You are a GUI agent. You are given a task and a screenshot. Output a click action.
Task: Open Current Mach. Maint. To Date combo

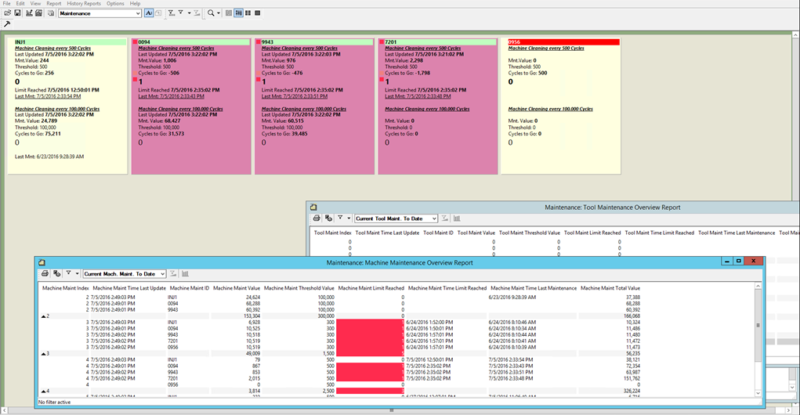point(124,274)
